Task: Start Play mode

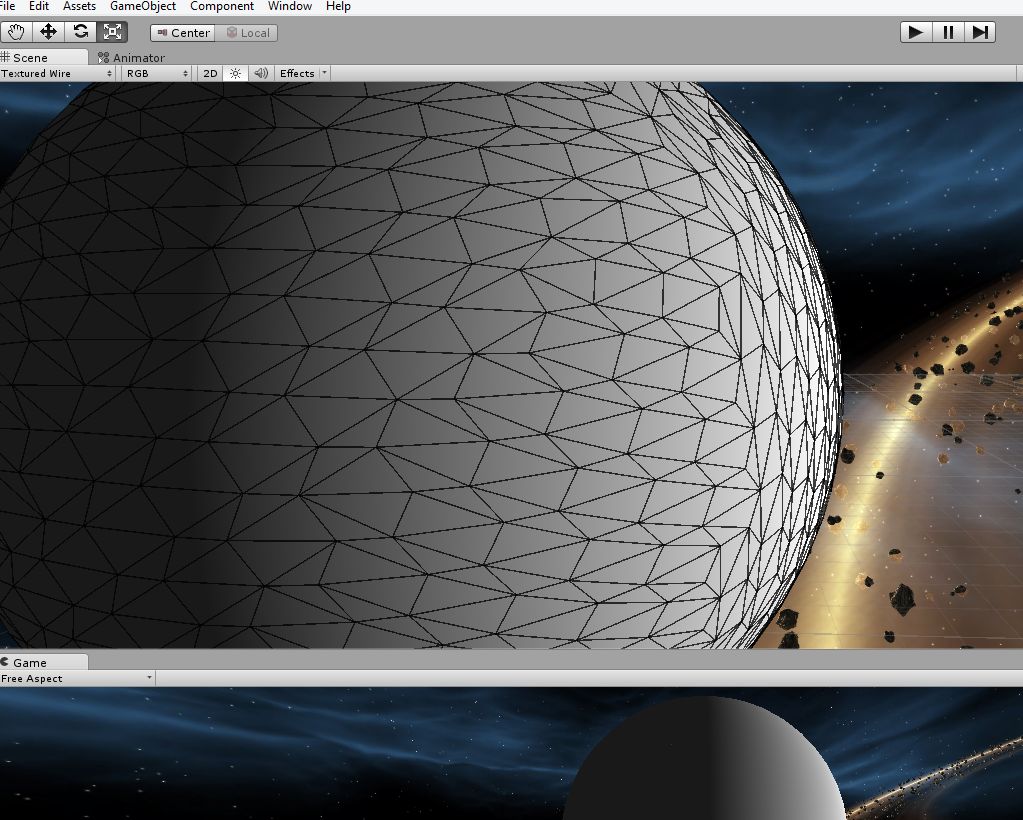Action: 915,32
